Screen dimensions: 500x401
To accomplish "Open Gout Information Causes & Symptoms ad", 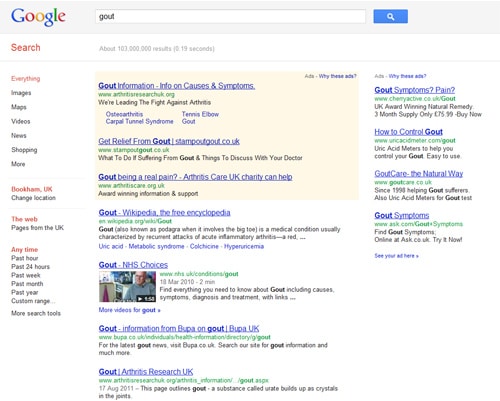I will click(x=177, y=86).
